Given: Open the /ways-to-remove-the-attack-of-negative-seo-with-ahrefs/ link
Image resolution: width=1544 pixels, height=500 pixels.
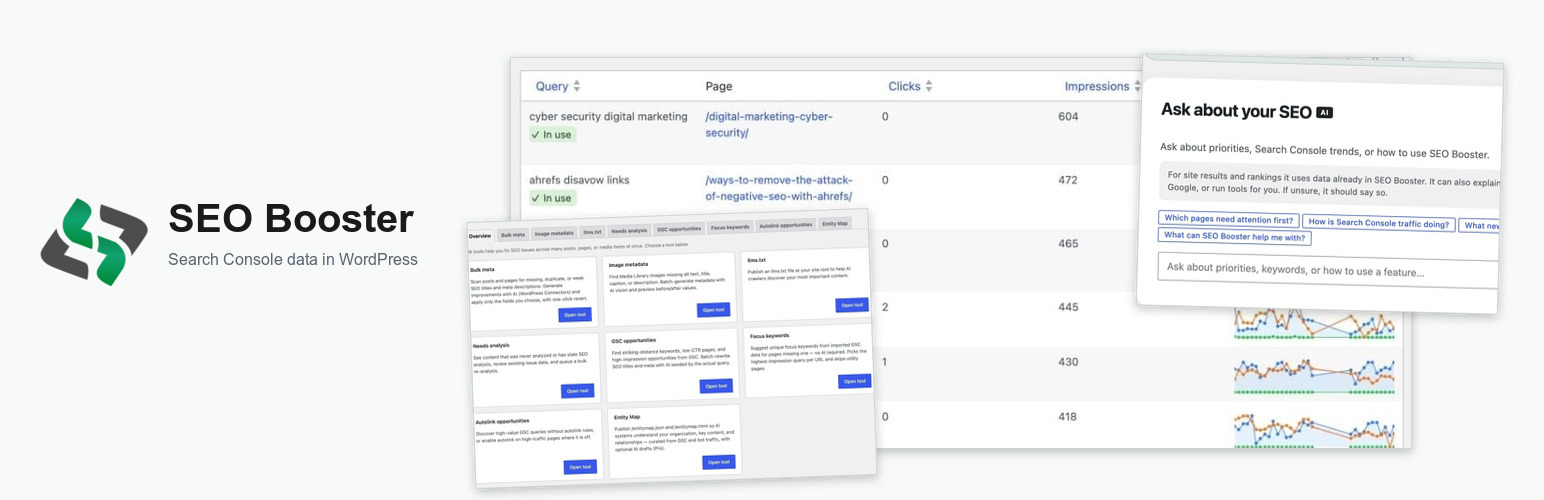Looking at the screenshot, I should (x=779, y=188).
